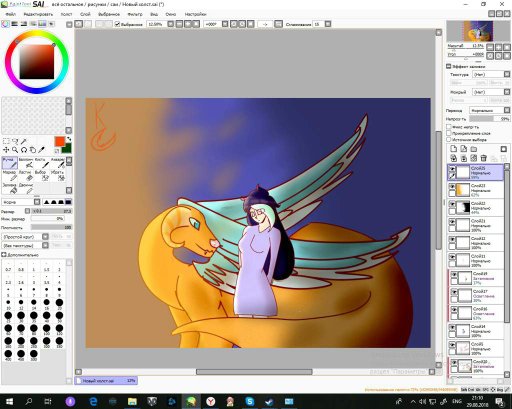The width and height of the screenshot is (512, 409).
Task: Enable Фикс. непр-ть (preserve opacity) checkbox
Action: (449, 127)
